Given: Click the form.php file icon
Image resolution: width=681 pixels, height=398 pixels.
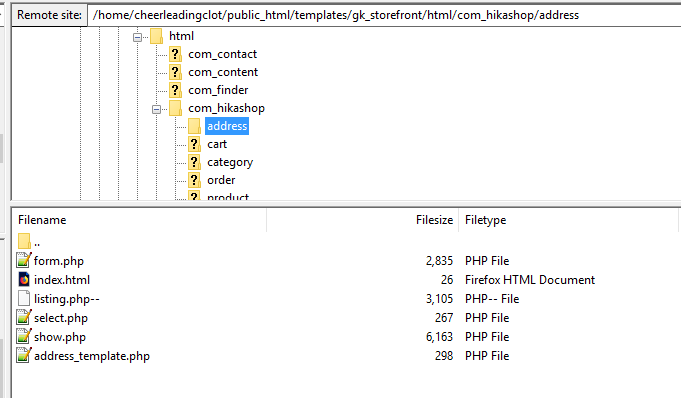Looking at the screenshot, I should point(24,260).
